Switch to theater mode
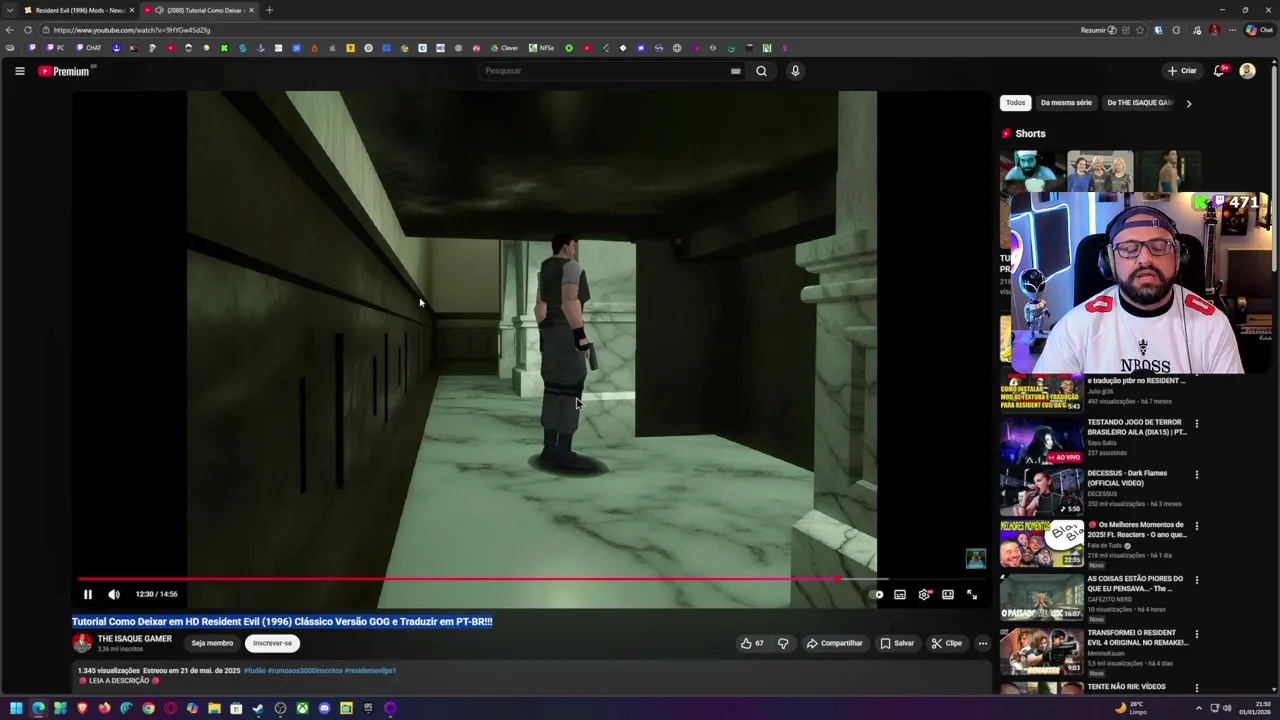 pyautogui.click(x=948, y=594)
